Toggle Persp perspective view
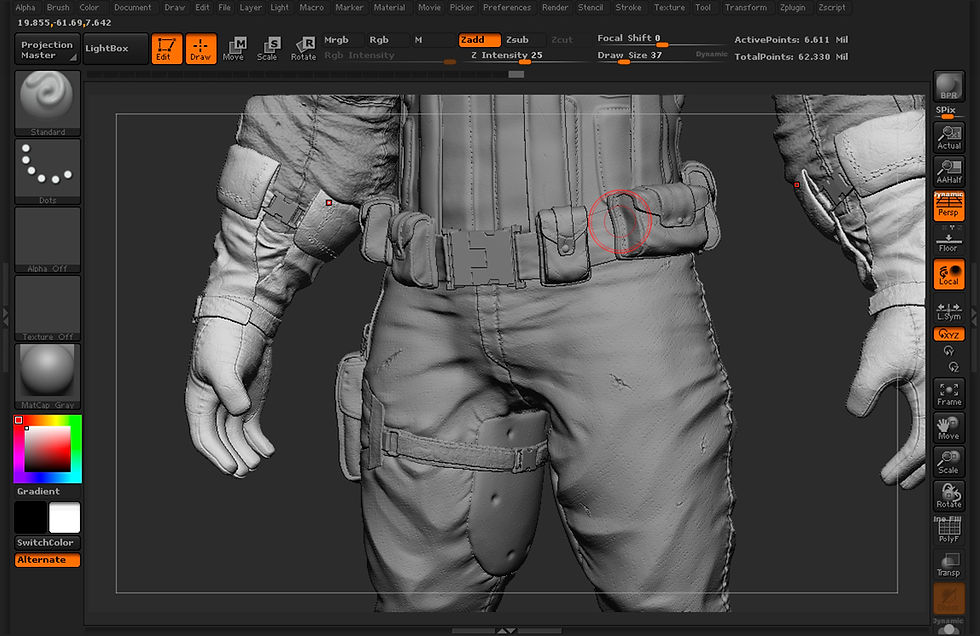This screenshot has width=980, height=636. 948,206
